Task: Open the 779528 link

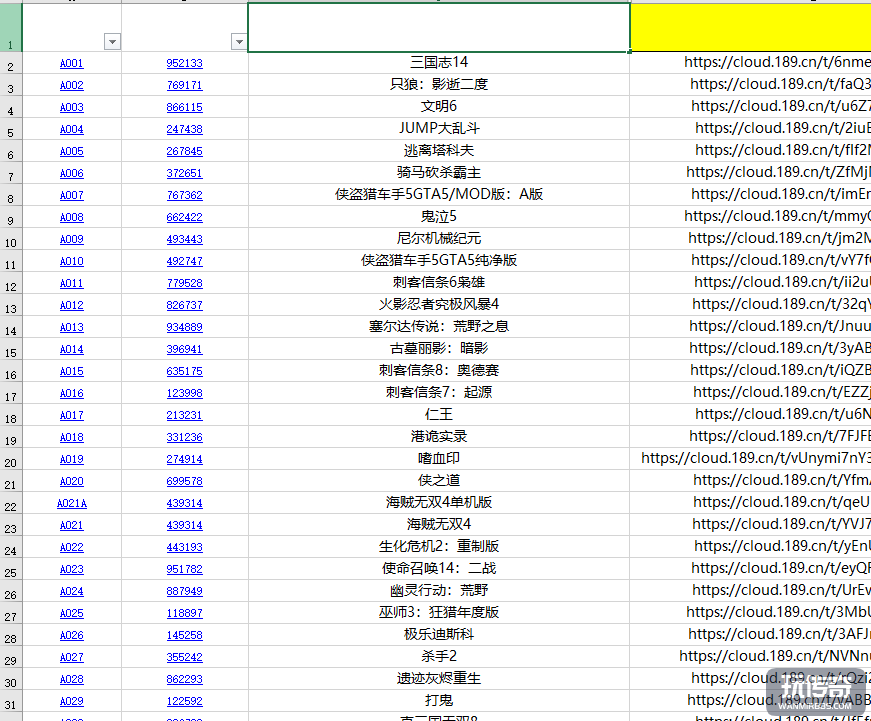Action: (x=184, y=283)
